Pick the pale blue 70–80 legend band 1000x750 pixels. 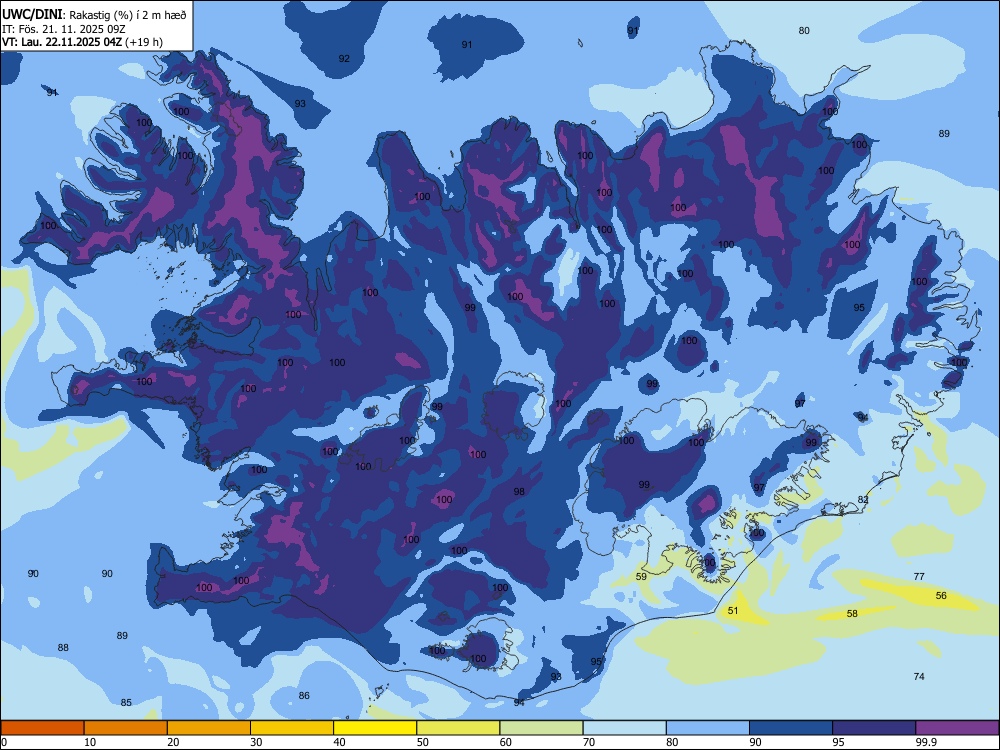[625, 728]
